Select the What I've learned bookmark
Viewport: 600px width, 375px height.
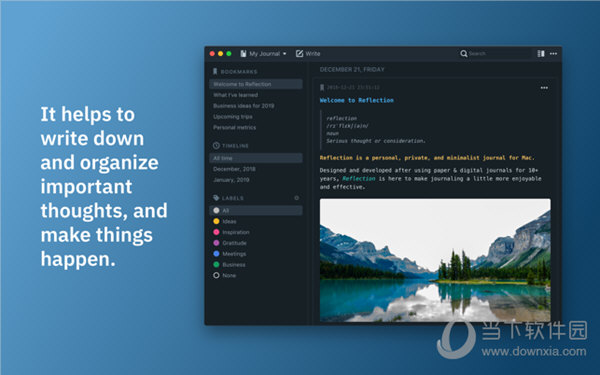point(235,95)
